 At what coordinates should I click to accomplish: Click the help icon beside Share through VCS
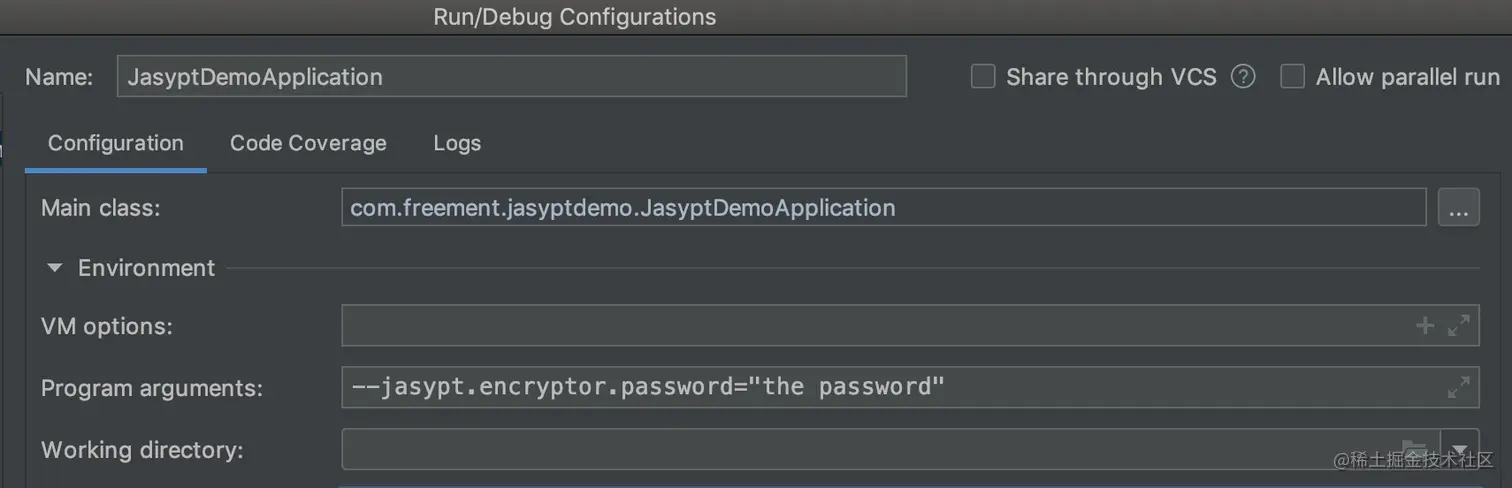1243,77
